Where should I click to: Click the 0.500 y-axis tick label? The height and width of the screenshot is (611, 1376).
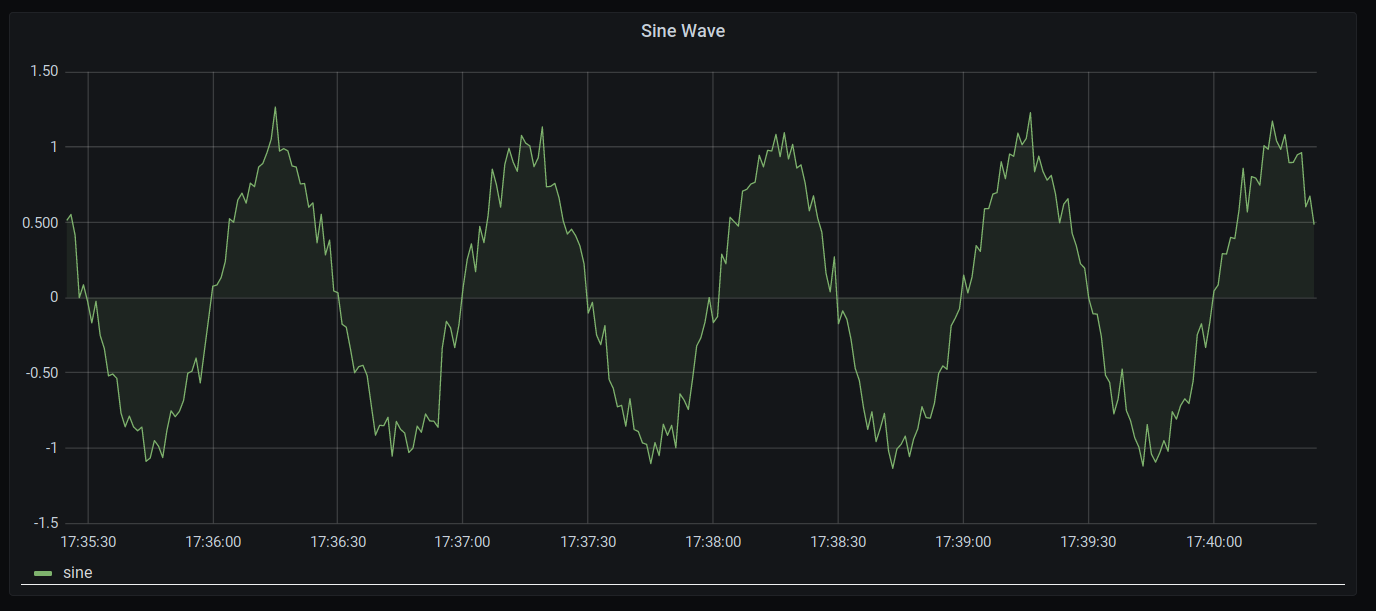(x=38, y=222)
